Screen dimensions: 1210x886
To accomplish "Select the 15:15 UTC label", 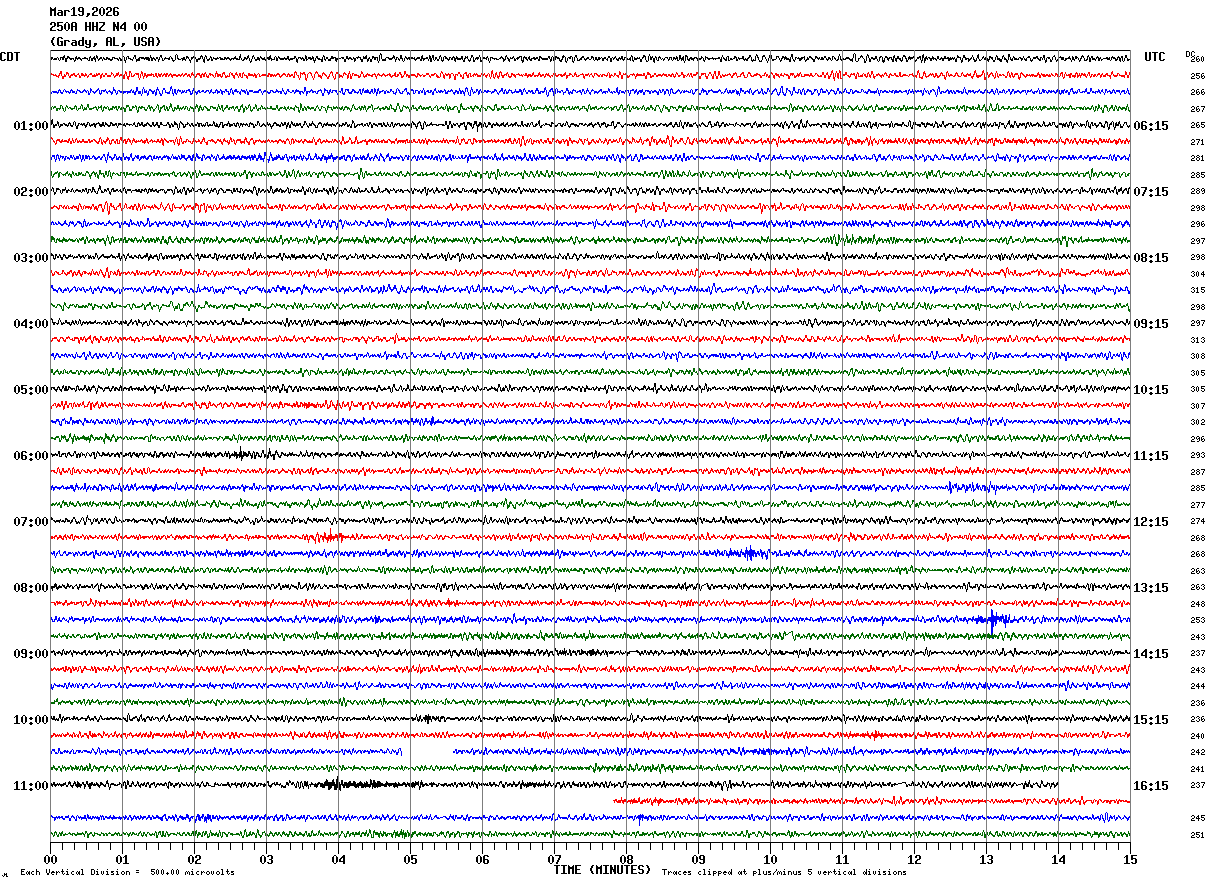I will click(x=1151, y=720).
